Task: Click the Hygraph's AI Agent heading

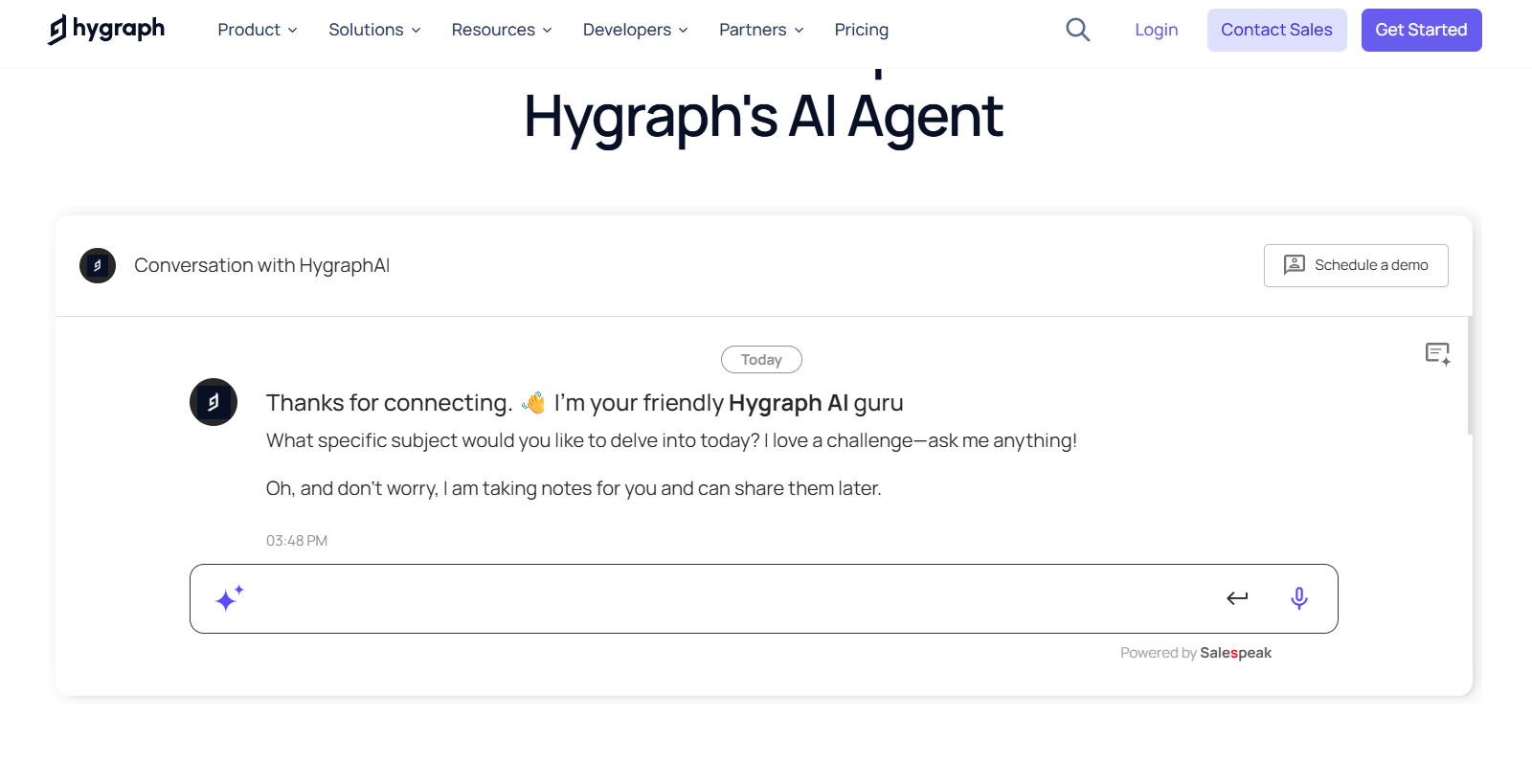Action: (x=763, y=117)
